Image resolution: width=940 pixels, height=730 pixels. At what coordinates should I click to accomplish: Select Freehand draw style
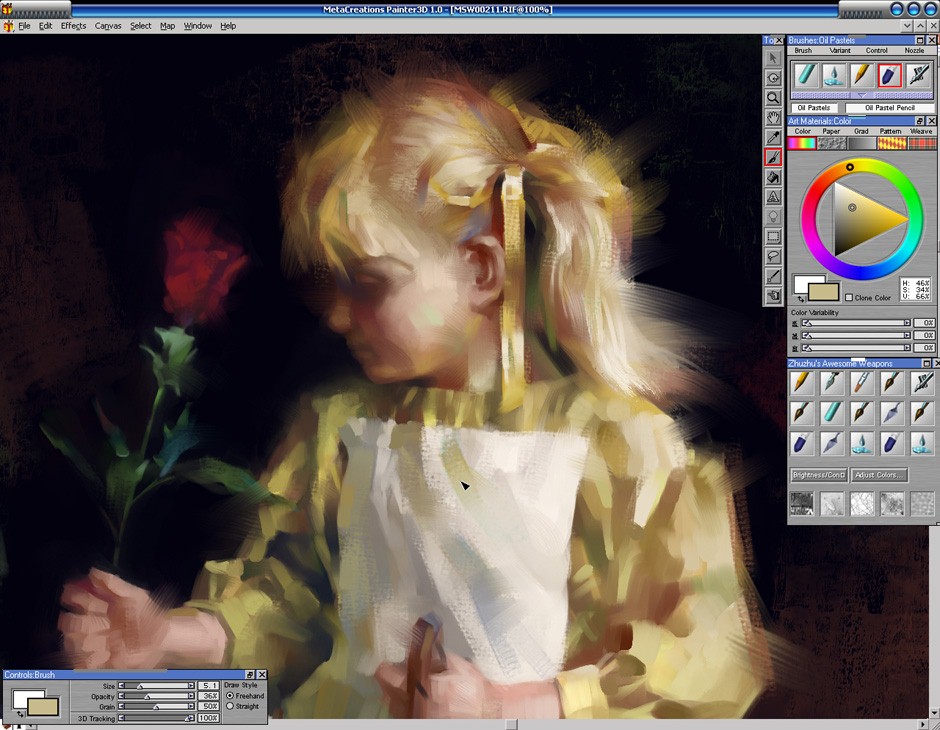[230, 696]
